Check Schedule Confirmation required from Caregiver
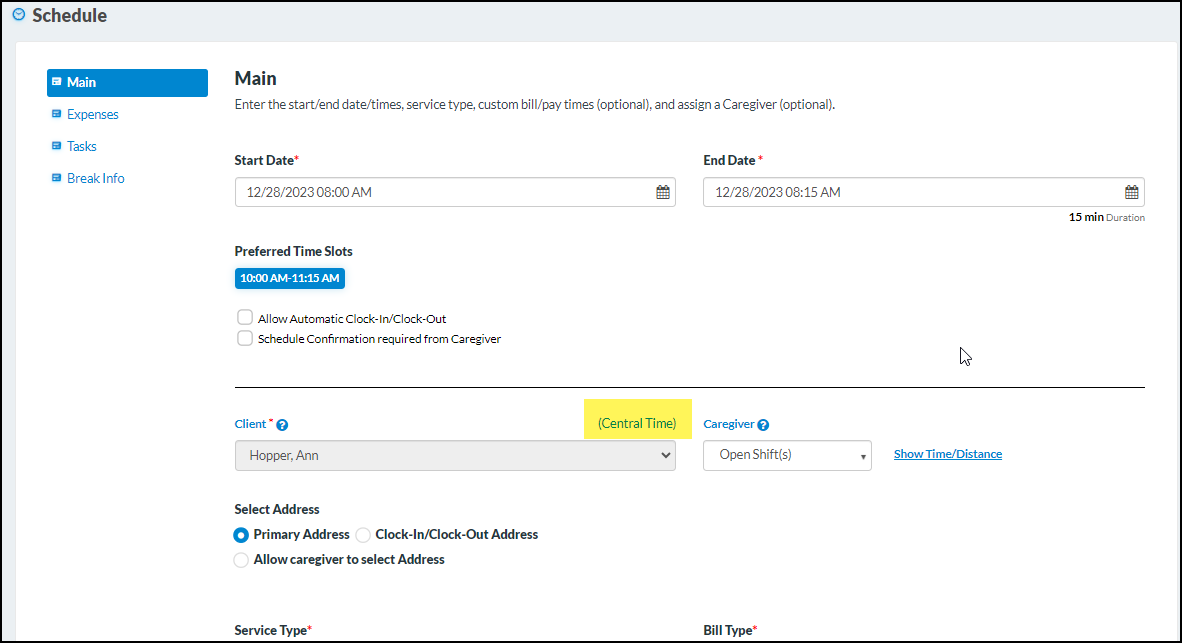This screenshot has width=1182, height=643. click(244, 337)
